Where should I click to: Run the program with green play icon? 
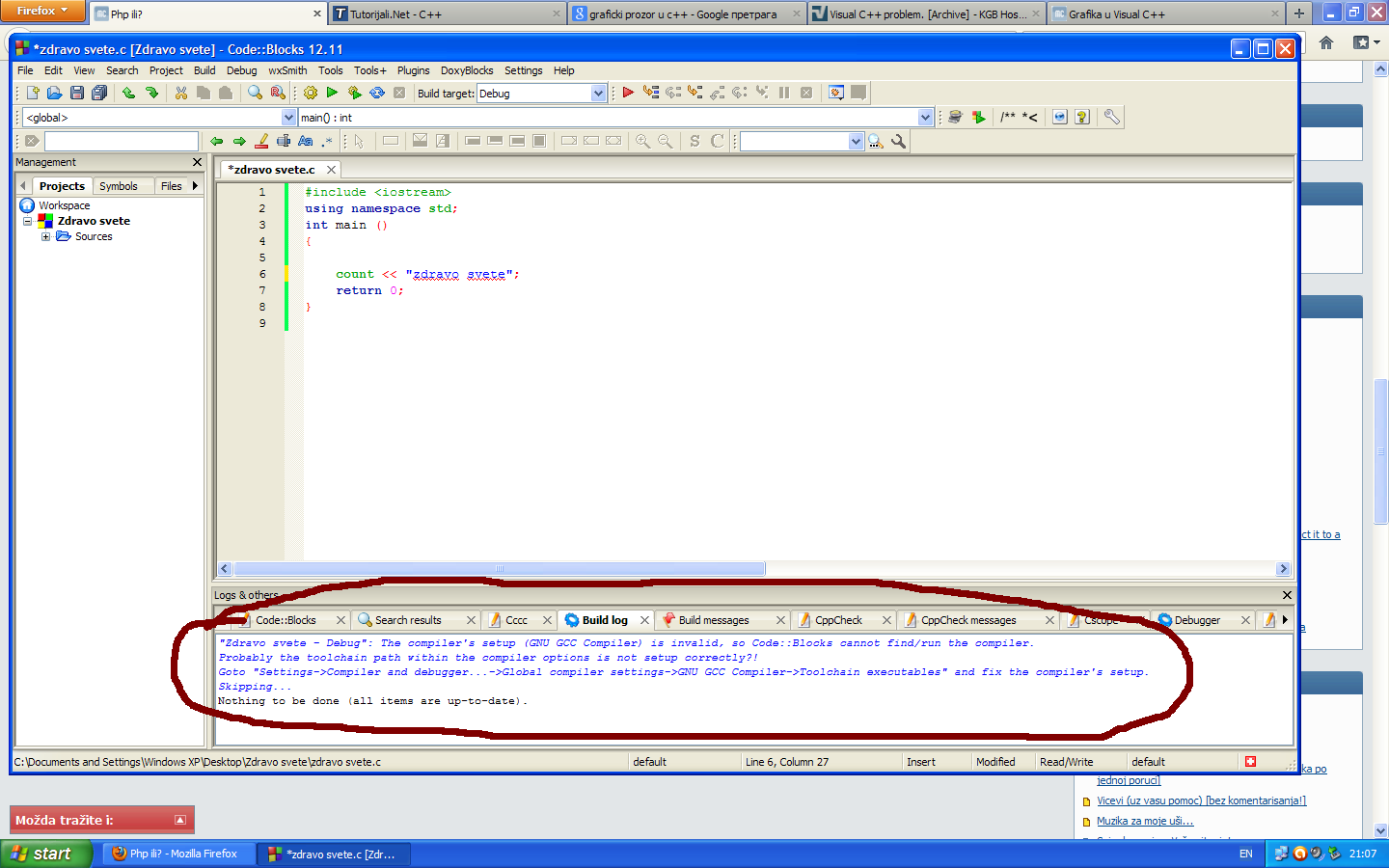pos(332,93)
